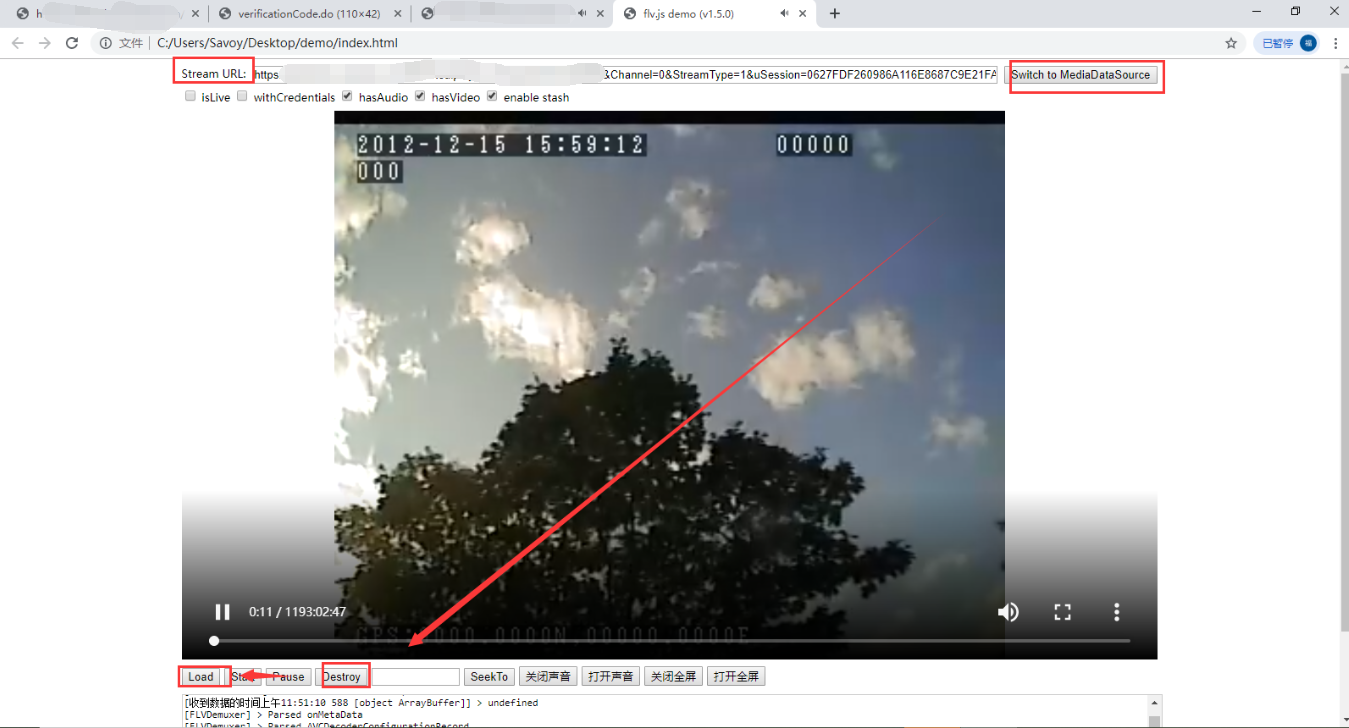Disable the enable stash checkbox
The width and height of the screenshot is (1349, 728).
(x=492, y=97)
